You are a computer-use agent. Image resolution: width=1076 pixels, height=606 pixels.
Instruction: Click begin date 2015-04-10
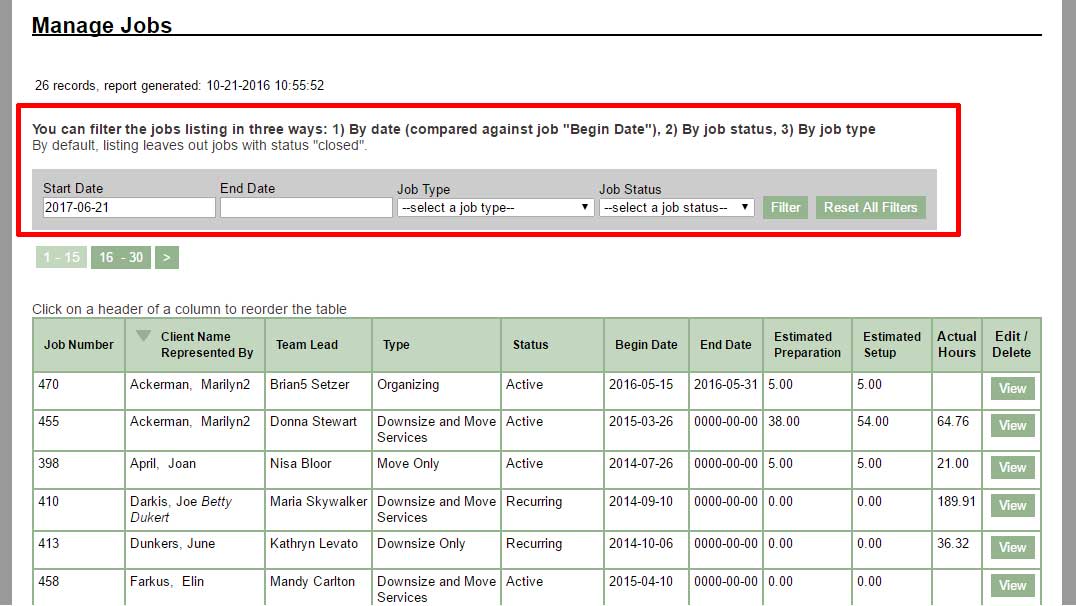pyautogui.click(x=641, y=581)
